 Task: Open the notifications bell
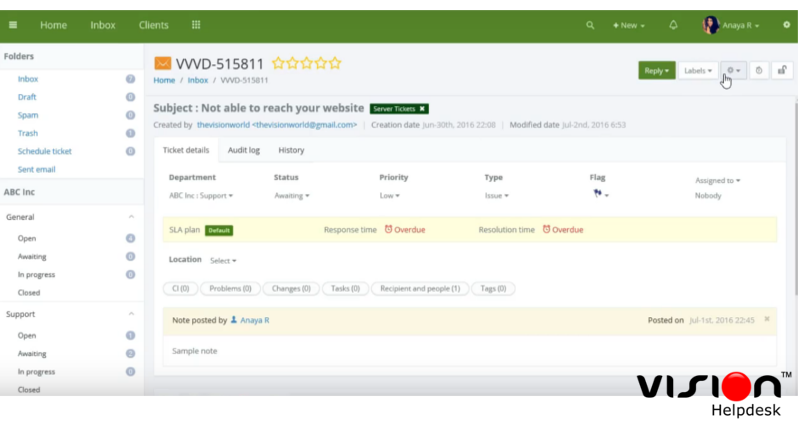(673, 25)
